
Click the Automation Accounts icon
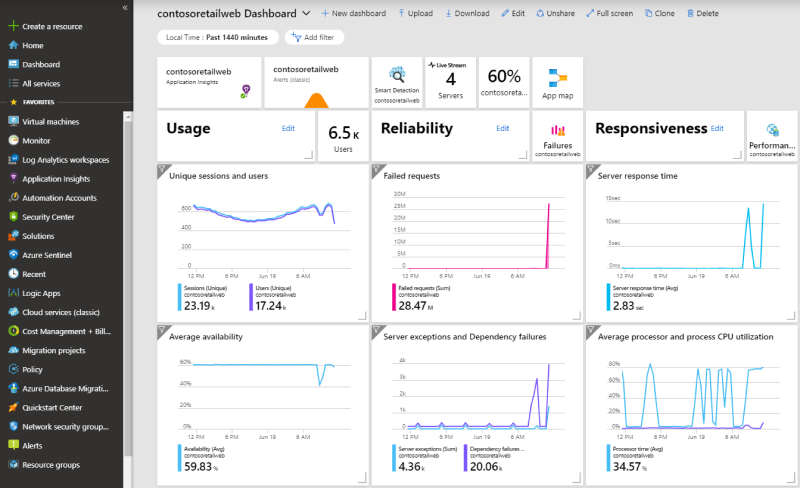(13, 198)
